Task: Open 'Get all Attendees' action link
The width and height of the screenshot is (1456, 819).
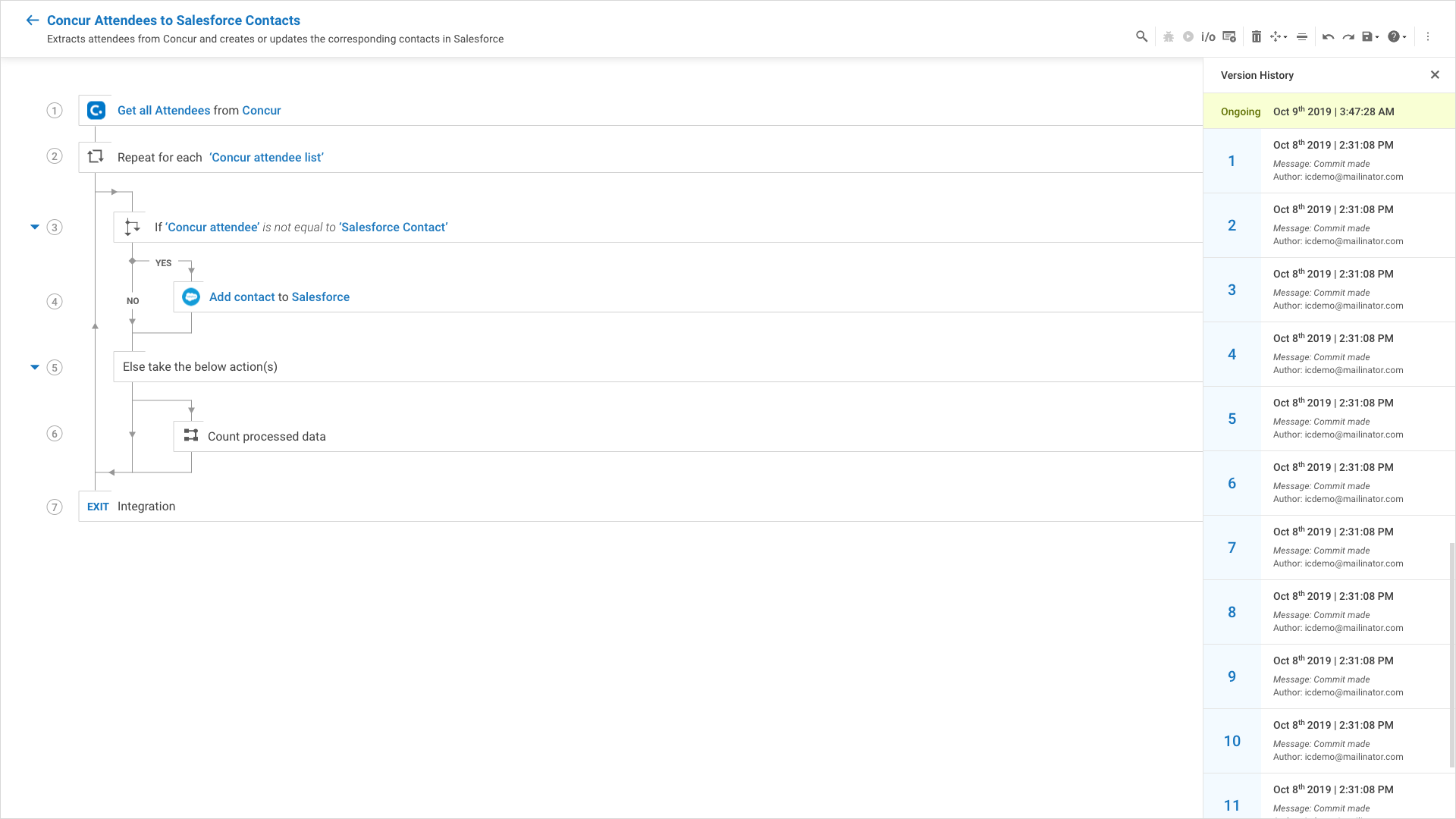Action: pos(164,111)
